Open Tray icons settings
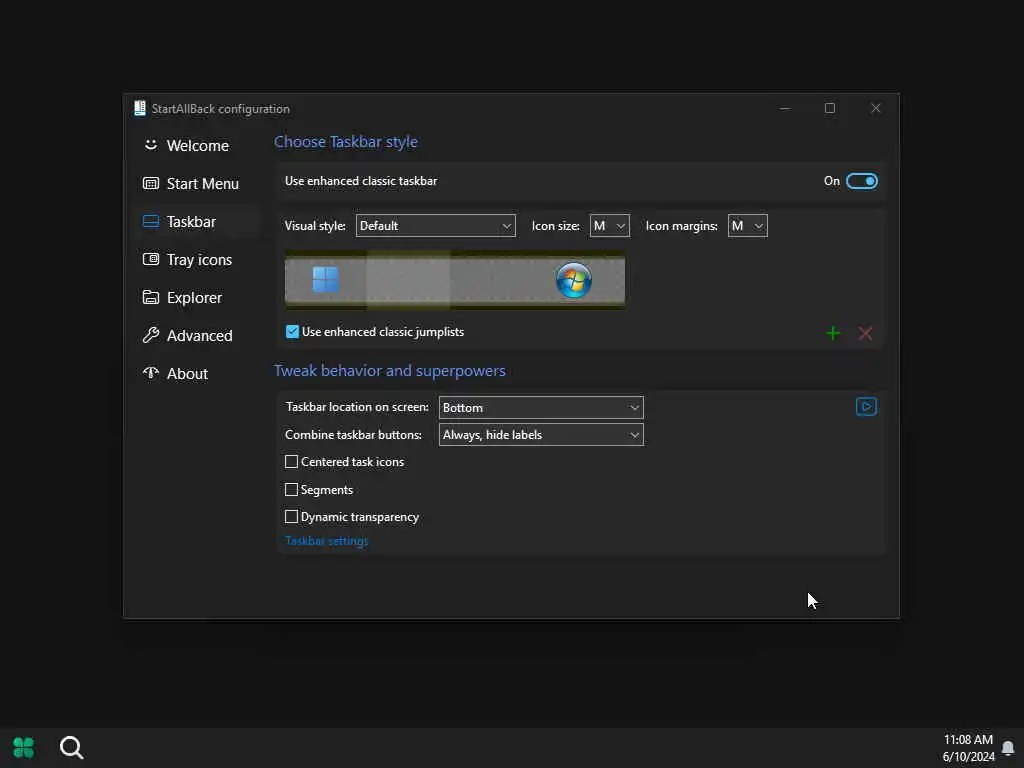Image resolution: width=1024 pixels, height=768 pixels. tap(187, 260)
